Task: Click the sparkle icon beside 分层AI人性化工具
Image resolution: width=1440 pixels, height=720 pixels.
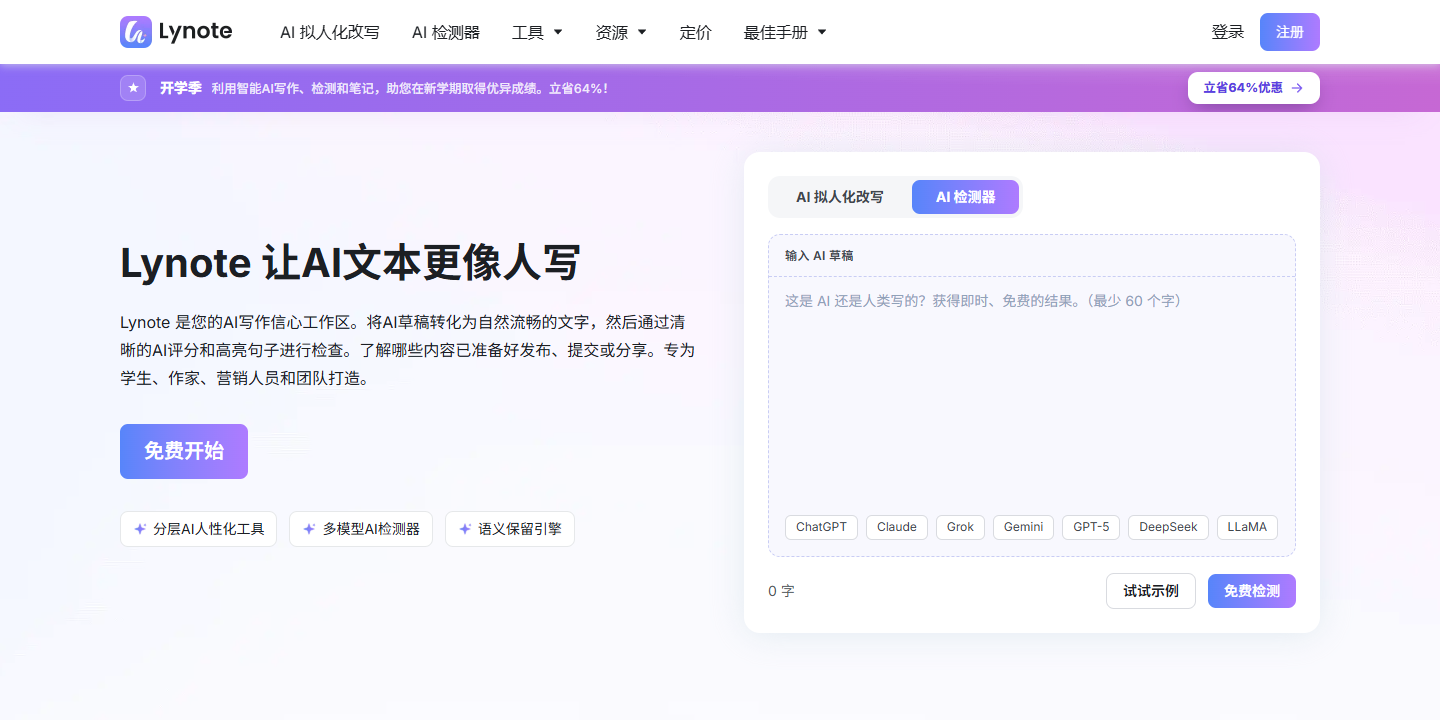Action: point(141,529)
